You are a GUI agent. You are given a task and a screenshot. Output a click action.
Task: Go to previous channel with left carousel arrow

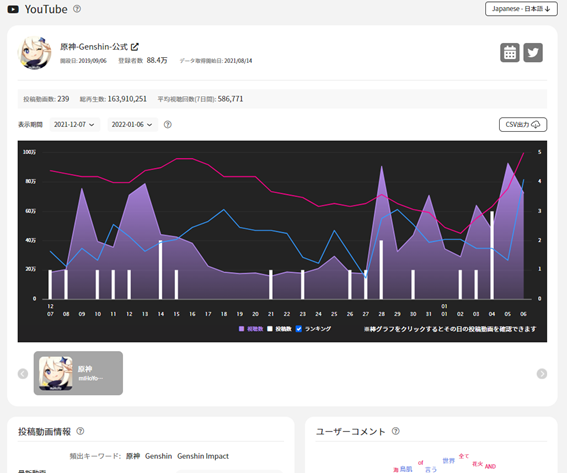(23, 374)
